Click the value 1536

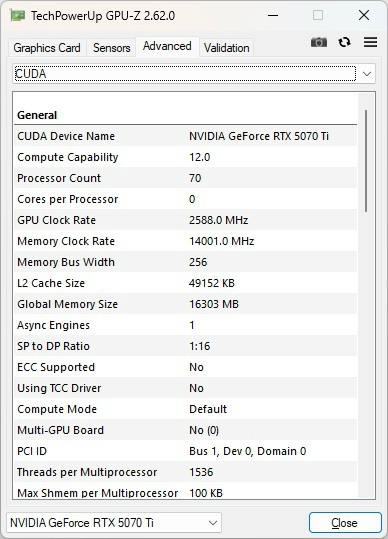[x=201, y=472]
